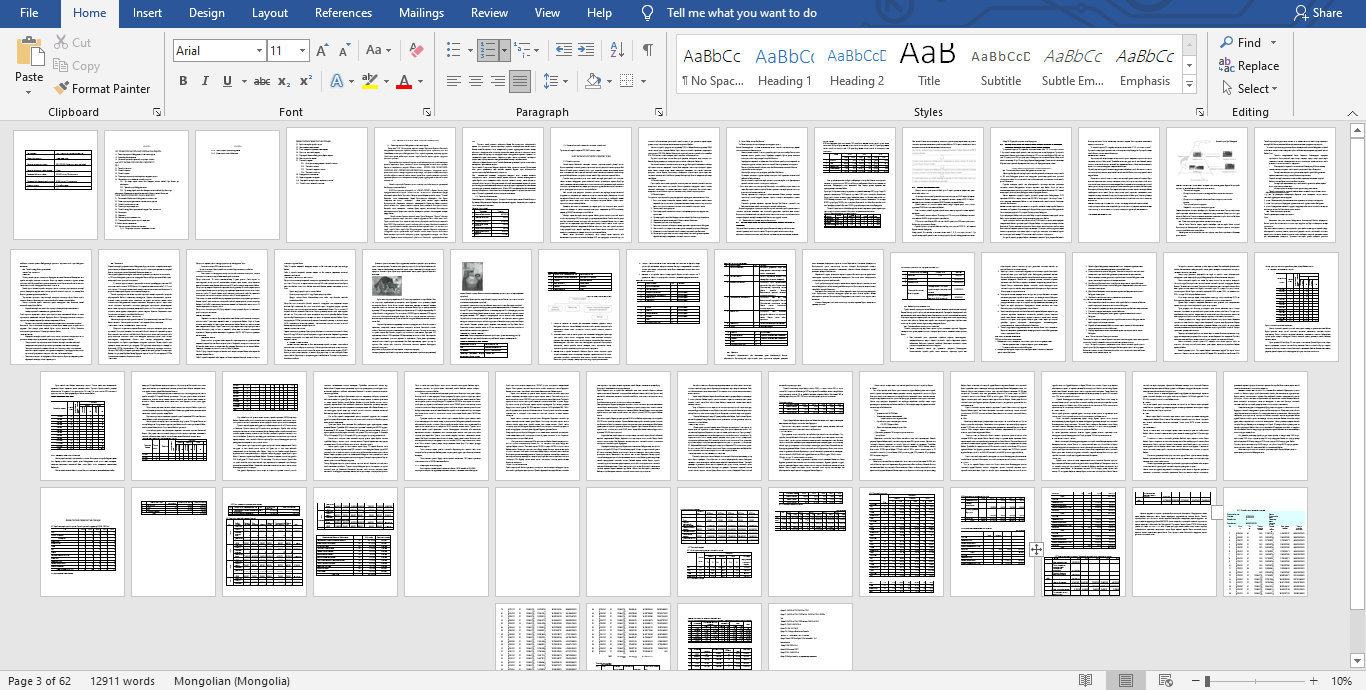The height and width of the screenshot is (690, 1366).
Task: Clear all formatting with the eraser icon
Action: click(x=417, y=50)
